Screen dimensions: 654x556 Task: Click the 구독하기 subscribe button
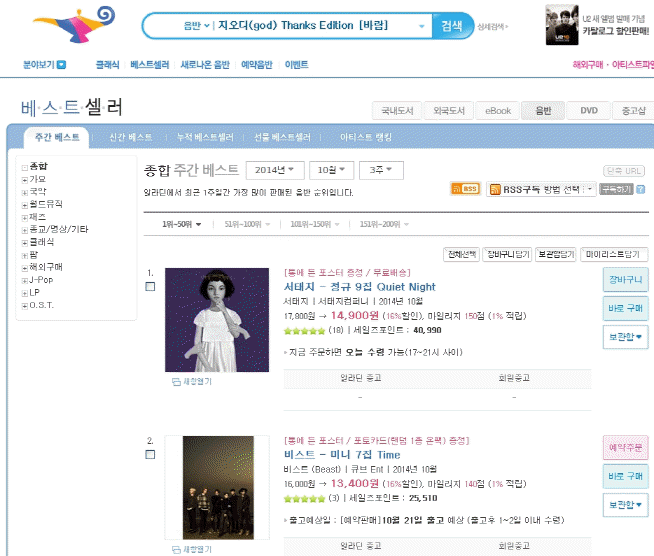click(x=616, y=189)
